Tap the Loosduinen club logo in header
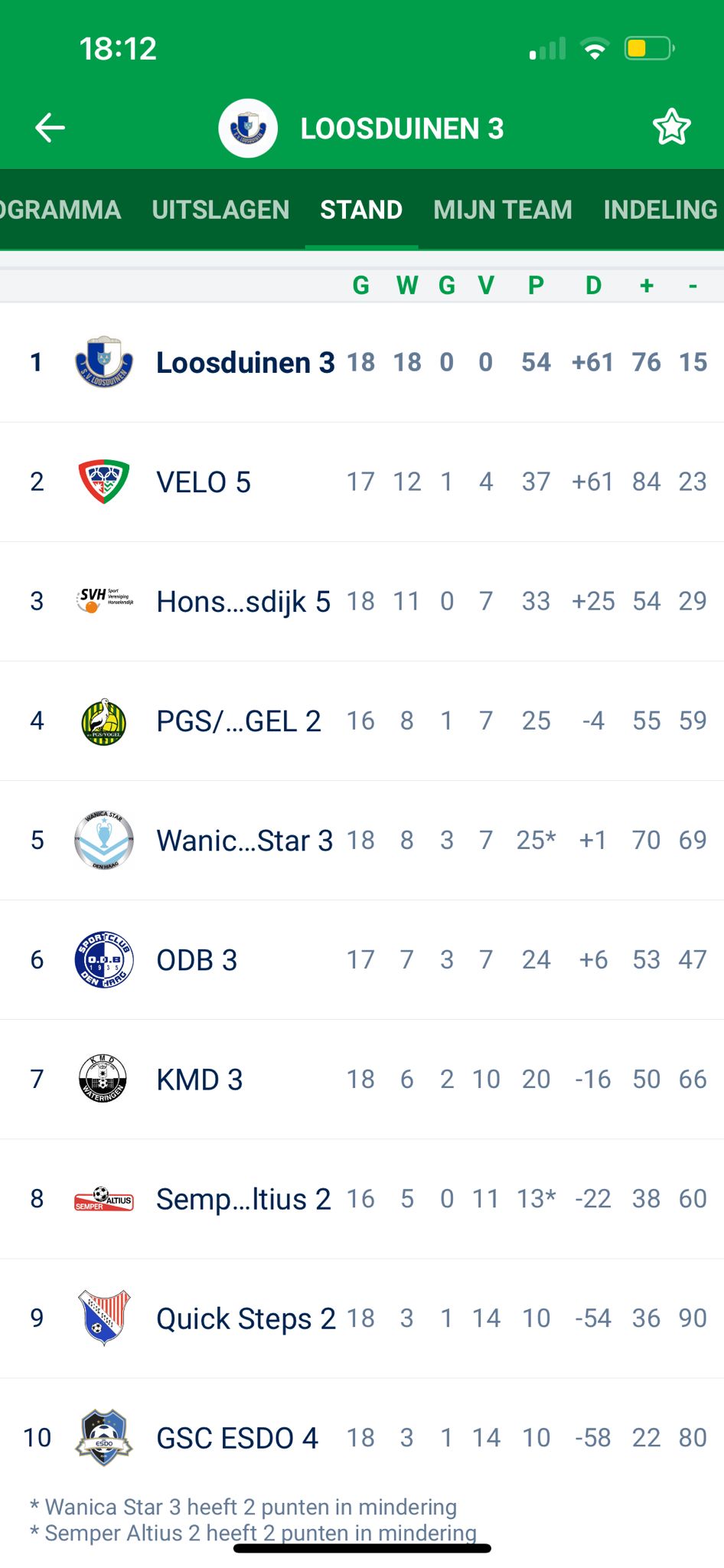Image resolution: width=724 pixels, height=1568 pixels. coord(247,128)
